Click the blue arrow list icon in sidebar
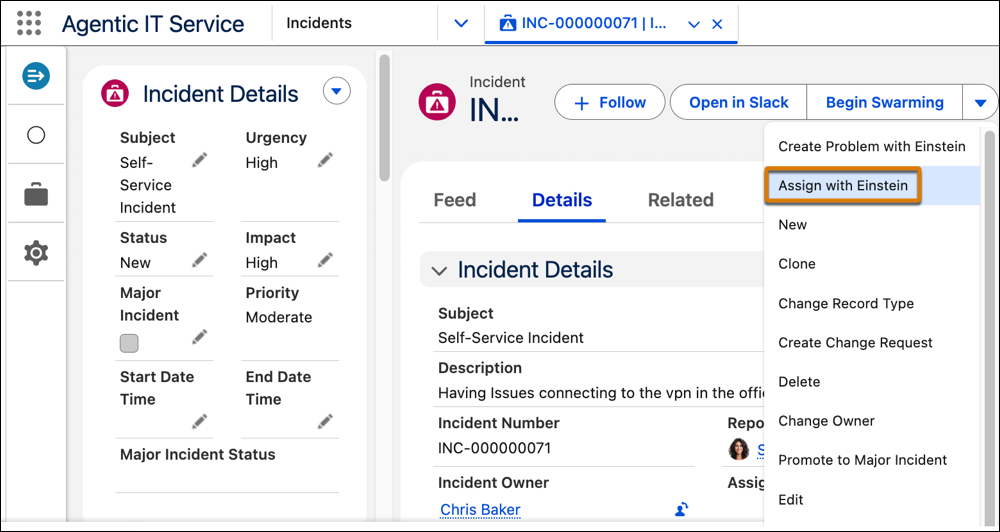Viewport: 1000px width, 532px height. 36,76
